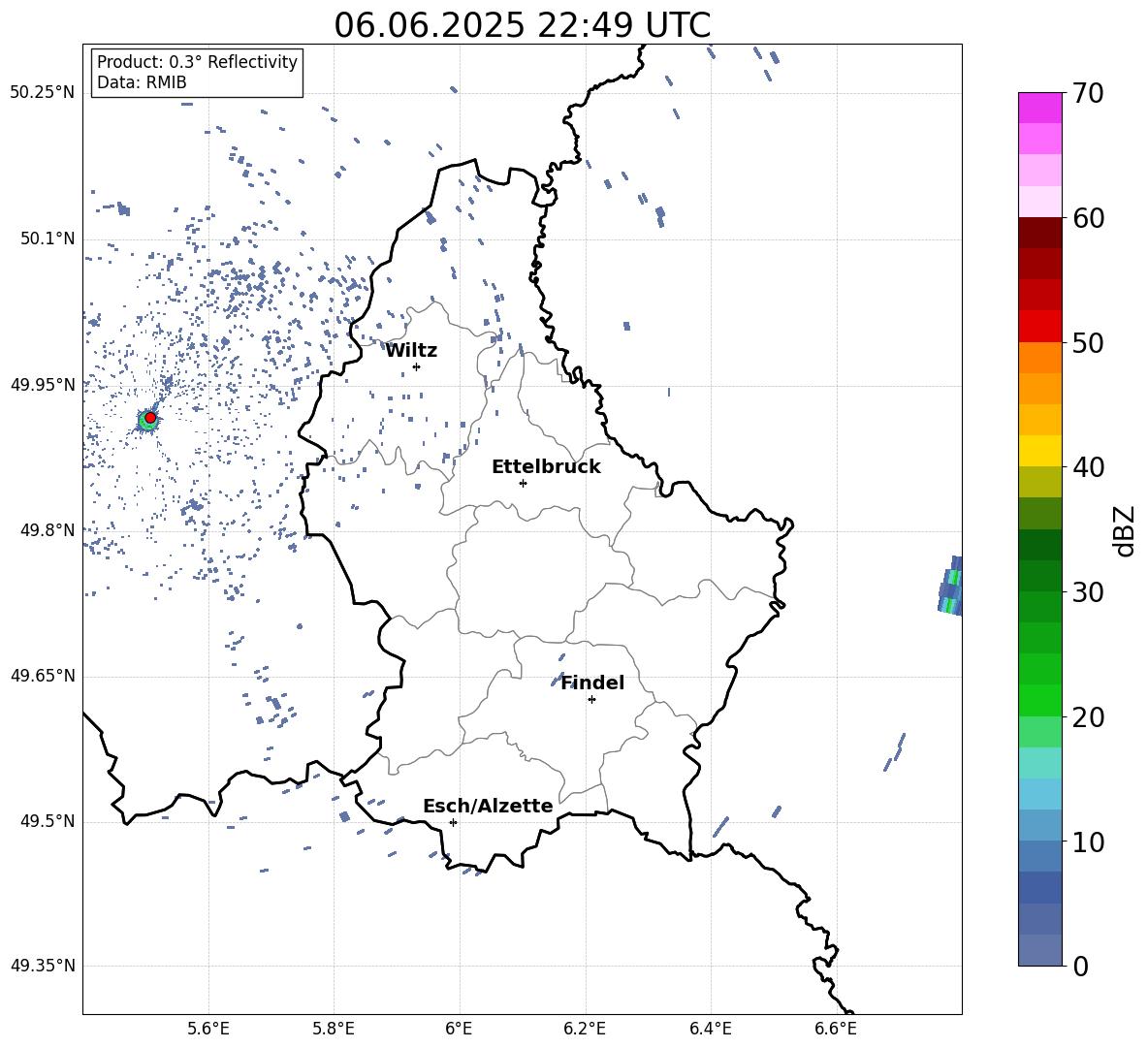This screenshot has height=1048, width=1148.
Task: Click the 10 colorbar tick label
Action: tap(1087, 842)
